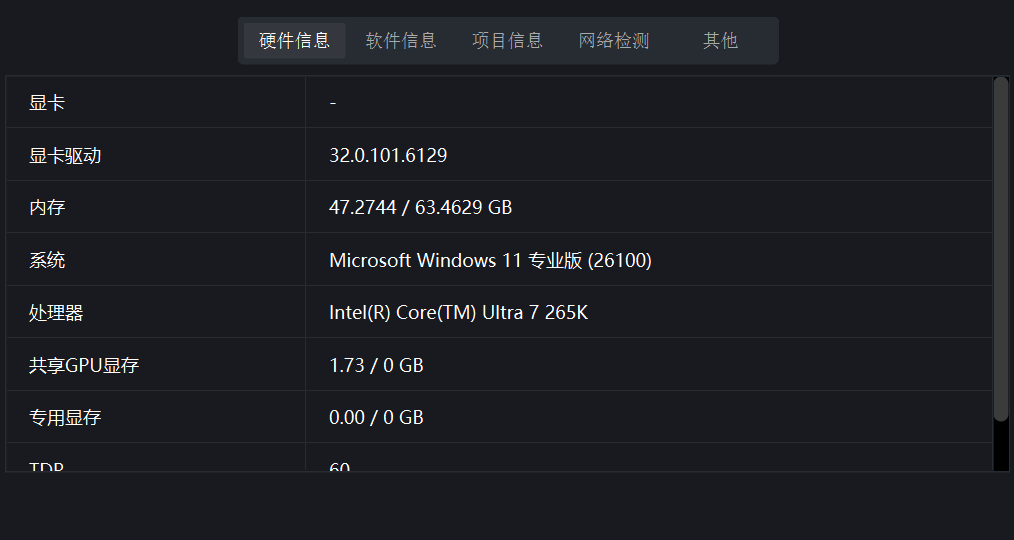The image size is (1014, 540).
Task: Select the dedicated memory value 0.00 / 0 GB
Action: 376,418
